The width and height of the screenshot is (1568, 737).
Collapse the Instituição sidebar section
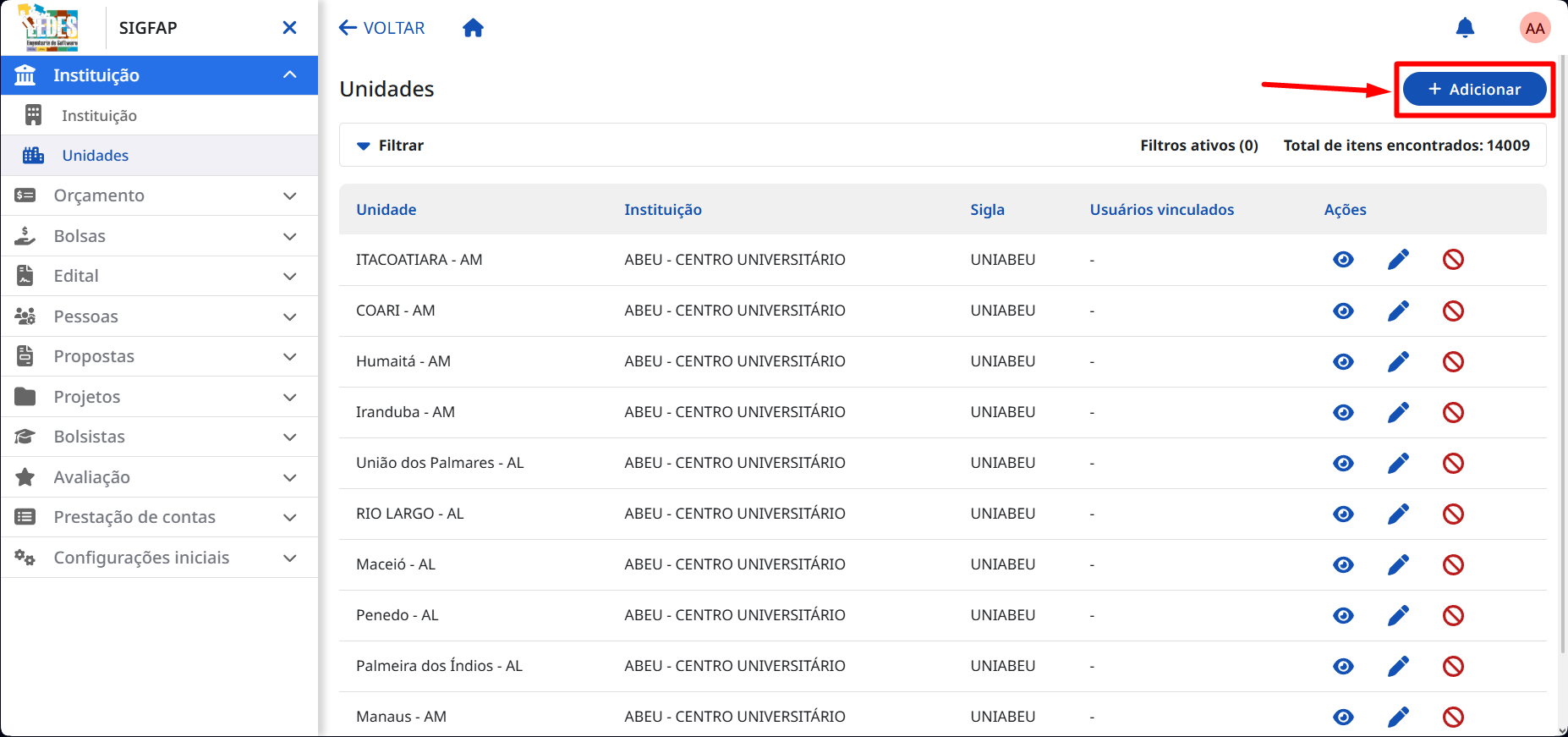click(159, 75)
